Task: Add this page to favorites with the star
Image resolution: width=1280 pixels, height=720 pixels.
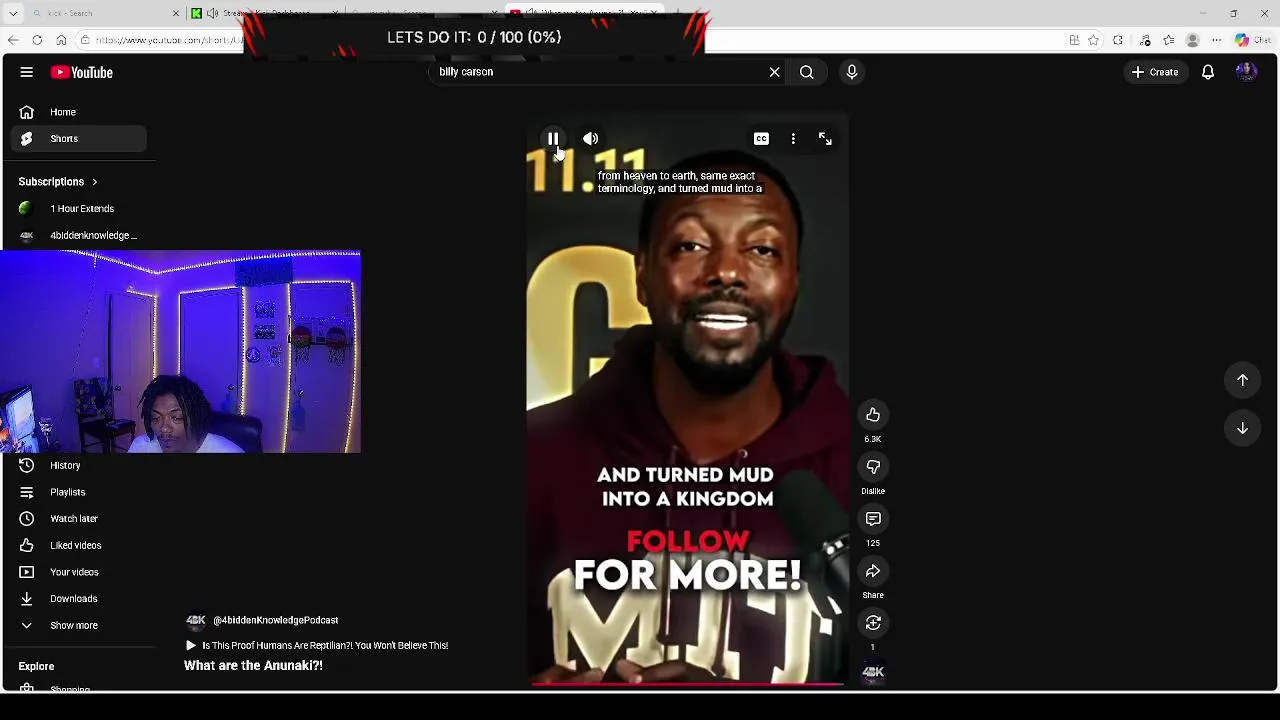Action: coord(1093,40)
